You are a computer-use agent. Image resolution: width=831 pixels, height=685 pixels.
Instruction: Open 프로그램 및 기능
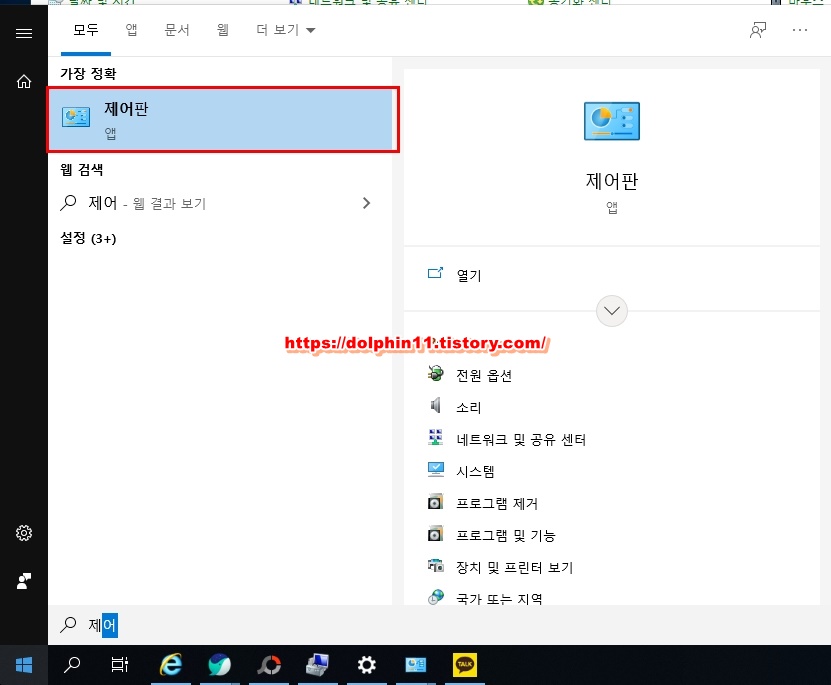(506, 536)
